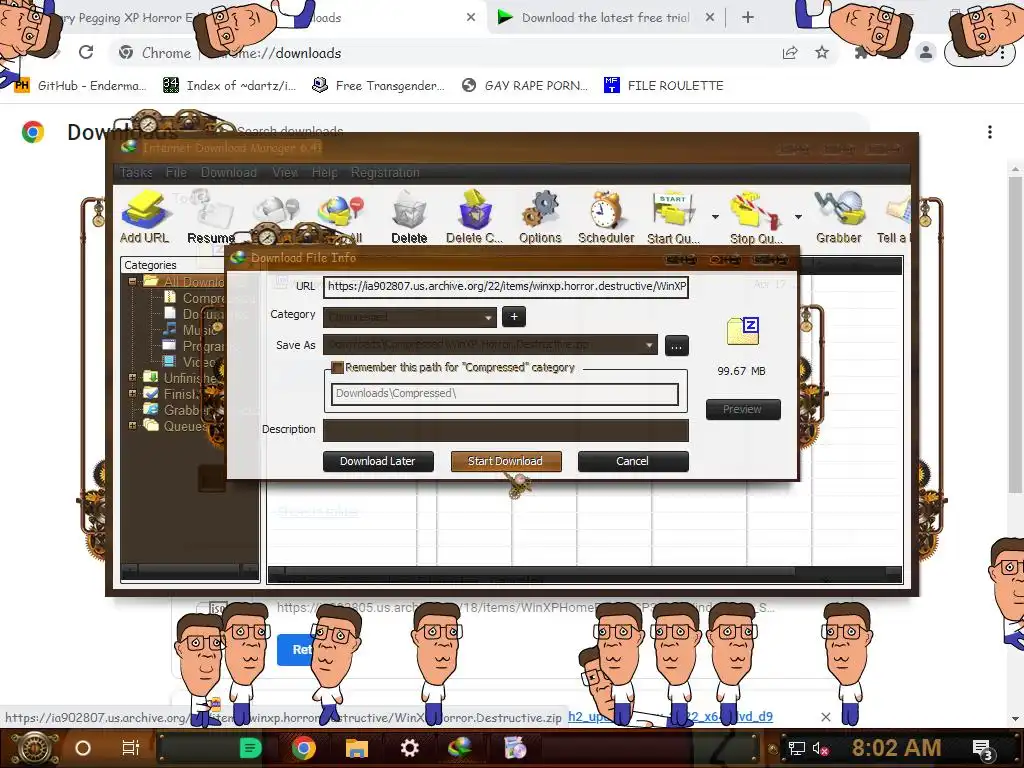Toggle Remember this path for Compressed checkbox
Screen dimensions: 1024x768
(x=337, y=368)
